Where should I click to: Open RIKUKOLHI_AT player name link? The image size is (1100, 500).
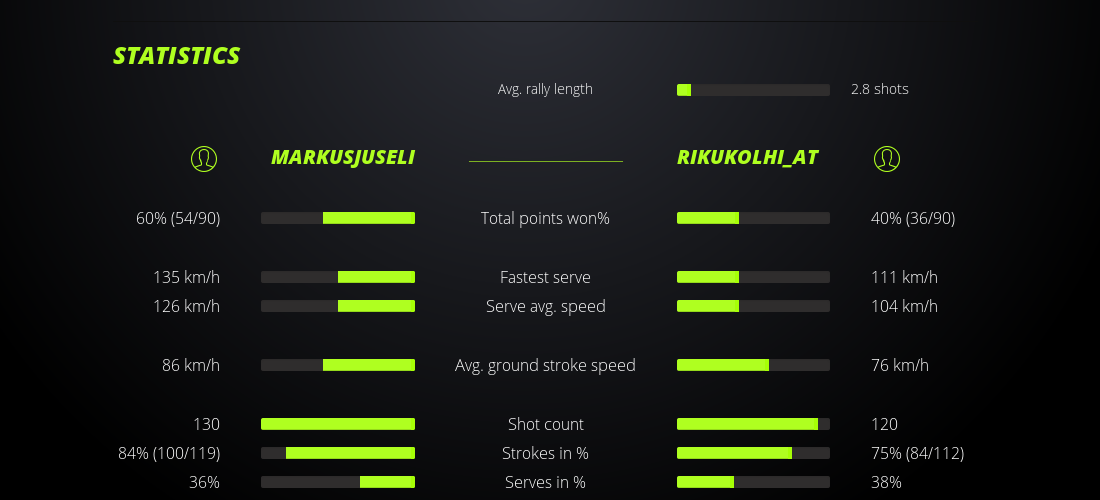coord(748,157)
